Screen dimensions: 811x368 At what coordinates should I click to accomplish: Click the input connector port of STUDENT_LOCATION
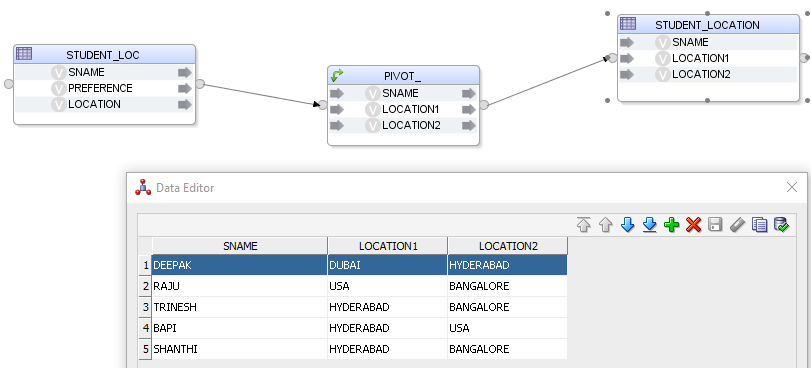[x=613, y=58]
